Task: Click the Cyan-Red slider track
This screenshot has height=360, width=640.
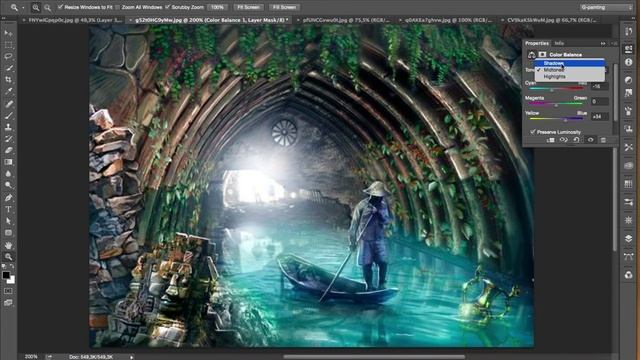Action: point(556,89)
